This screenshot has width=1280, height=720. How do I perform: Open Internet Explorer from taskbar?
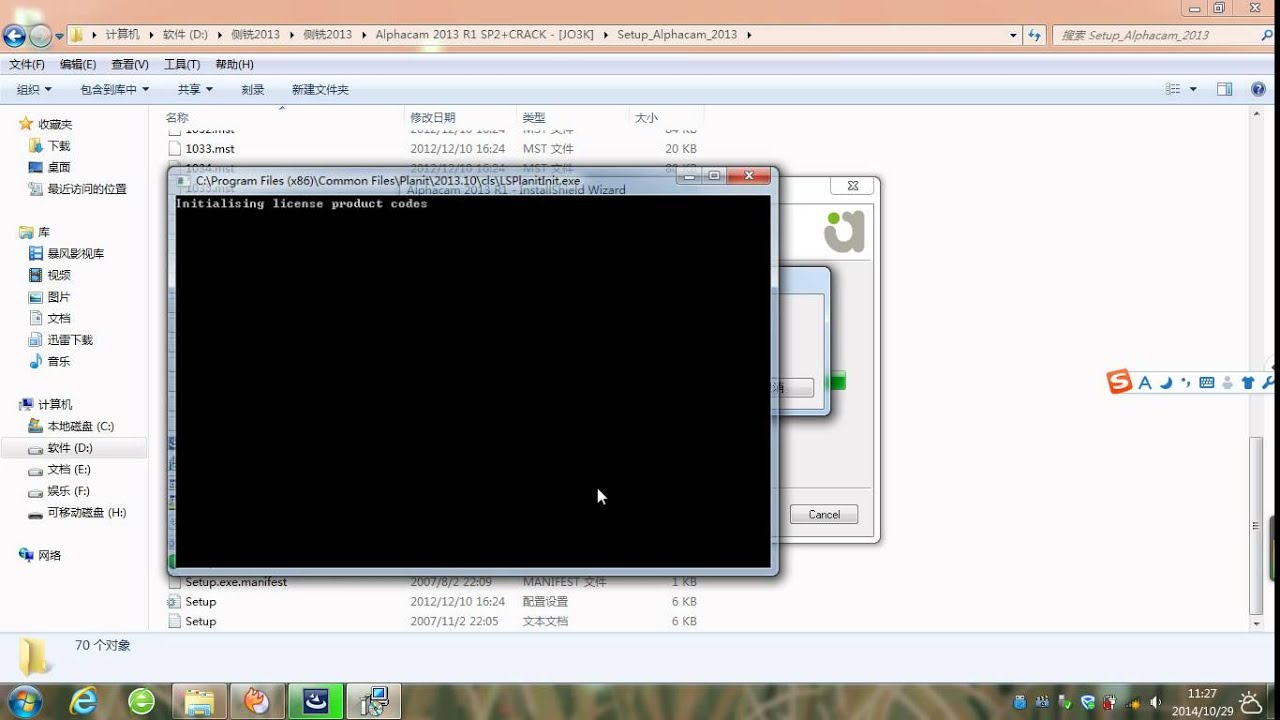click(x=84, y=701)
